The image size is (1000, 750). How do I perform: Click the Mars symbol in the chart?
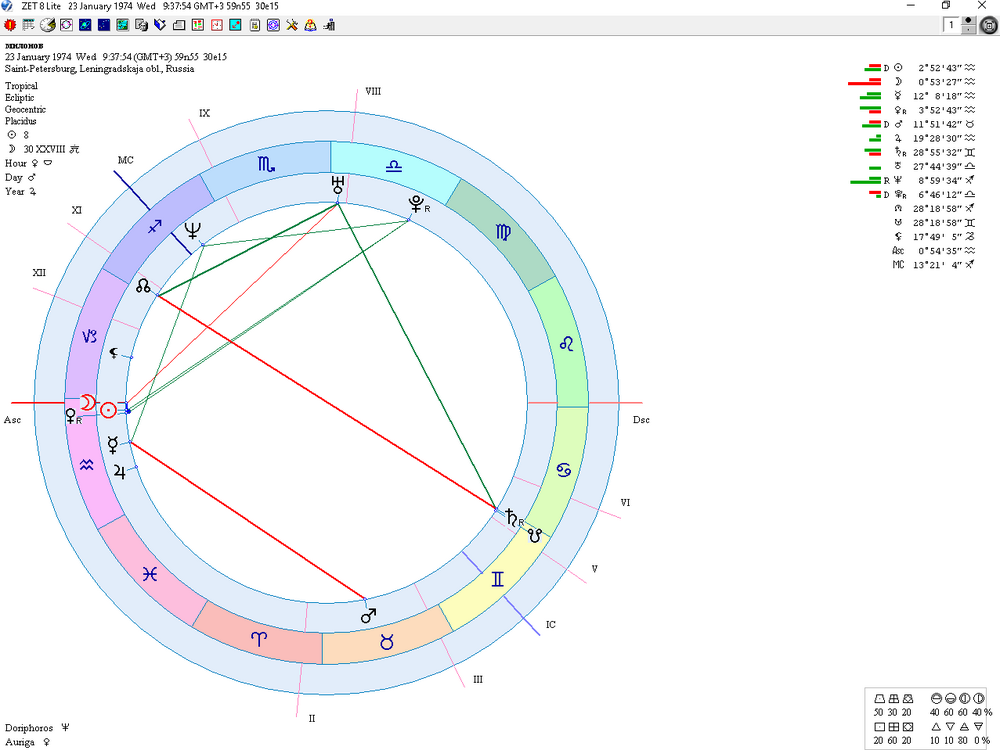coord(369,615)
